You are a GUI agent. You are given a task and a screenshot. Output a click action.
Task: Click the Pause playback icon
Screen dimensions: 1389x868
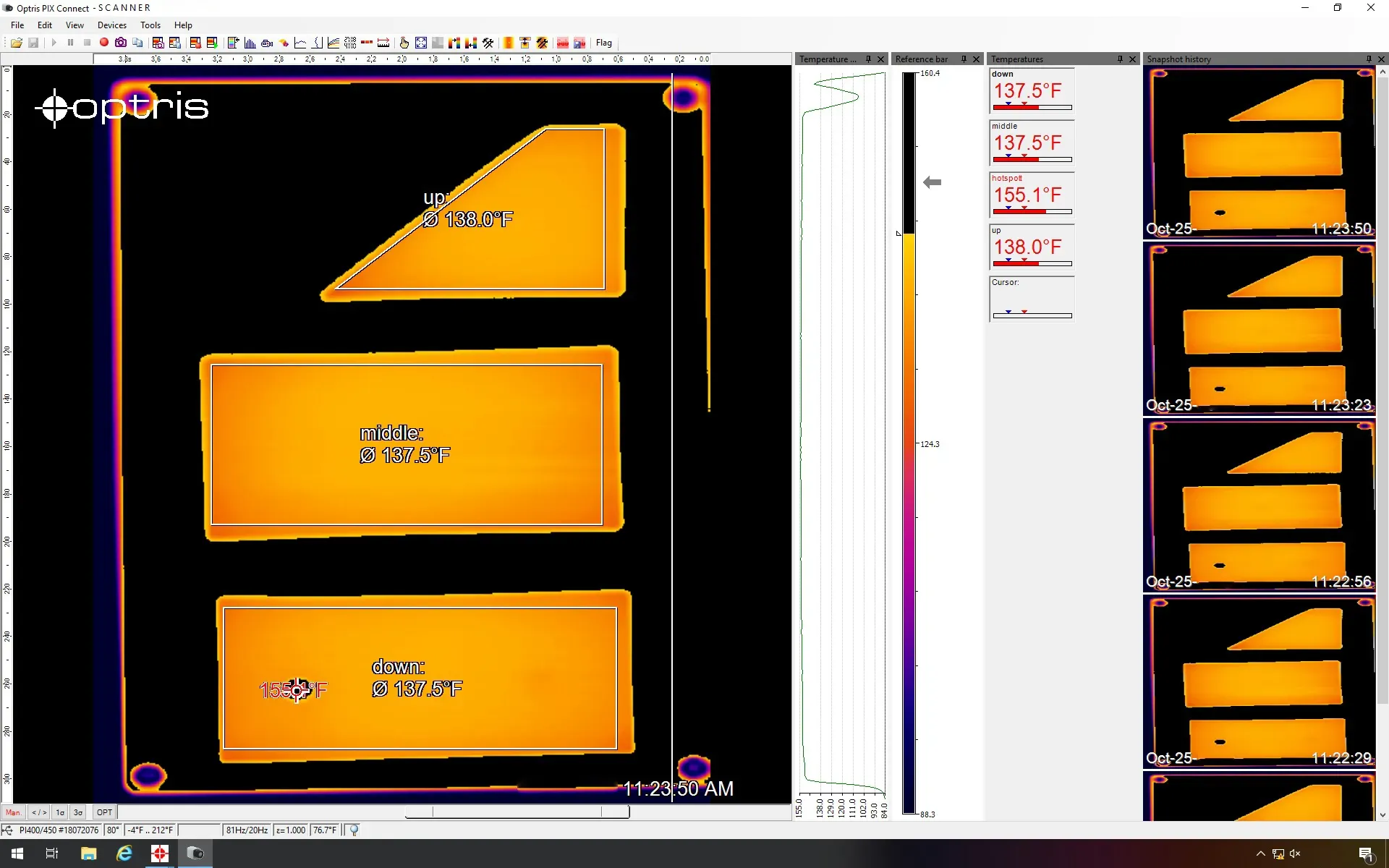click(70, 43)
